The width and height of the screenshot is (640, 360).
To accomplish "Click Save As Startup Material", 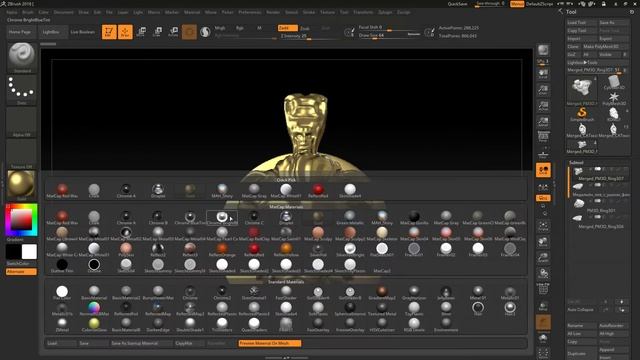I will (x=140, y=343).
